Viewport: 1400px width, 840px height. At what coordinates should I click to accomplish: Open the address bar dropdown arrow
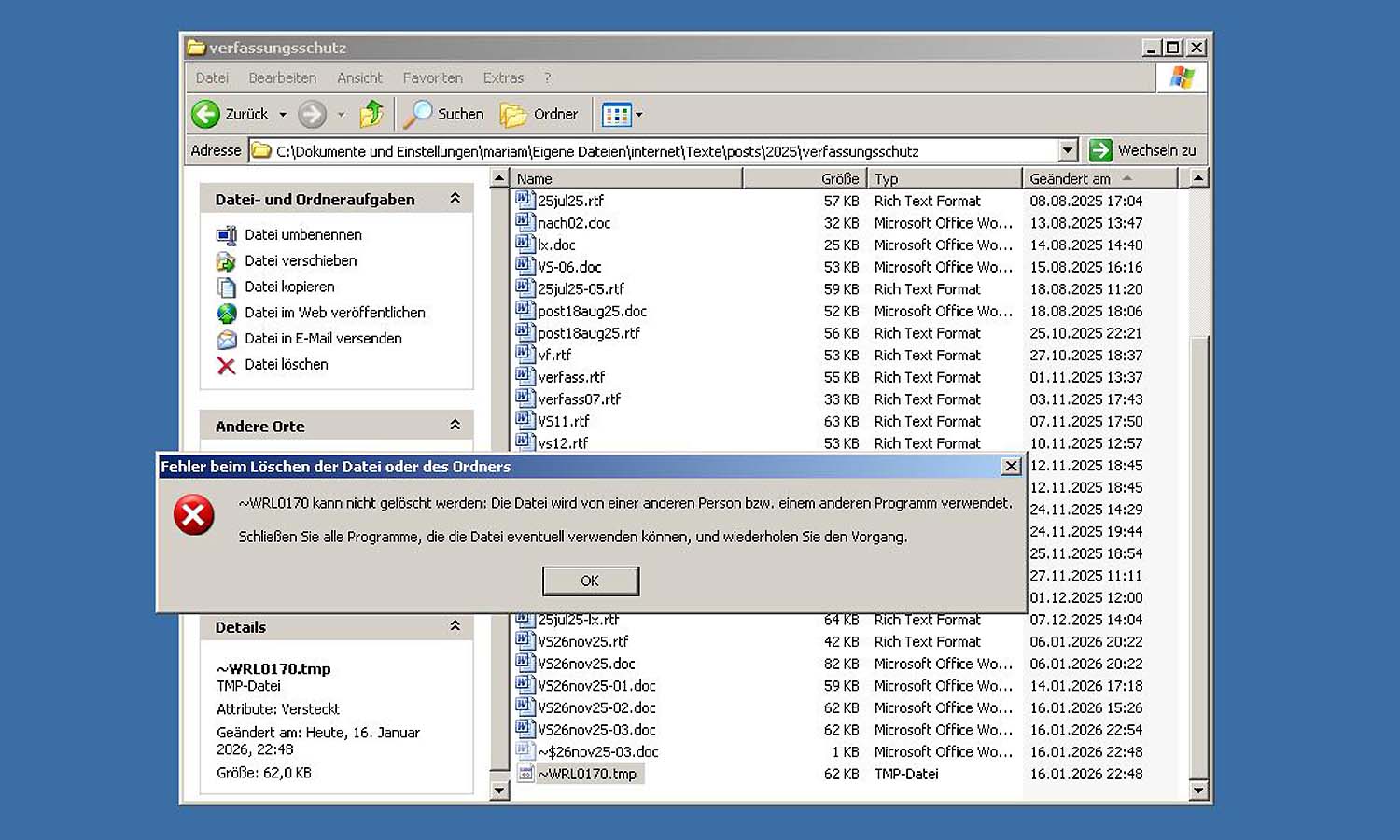pyautogui.click(x=1068, y=150)
